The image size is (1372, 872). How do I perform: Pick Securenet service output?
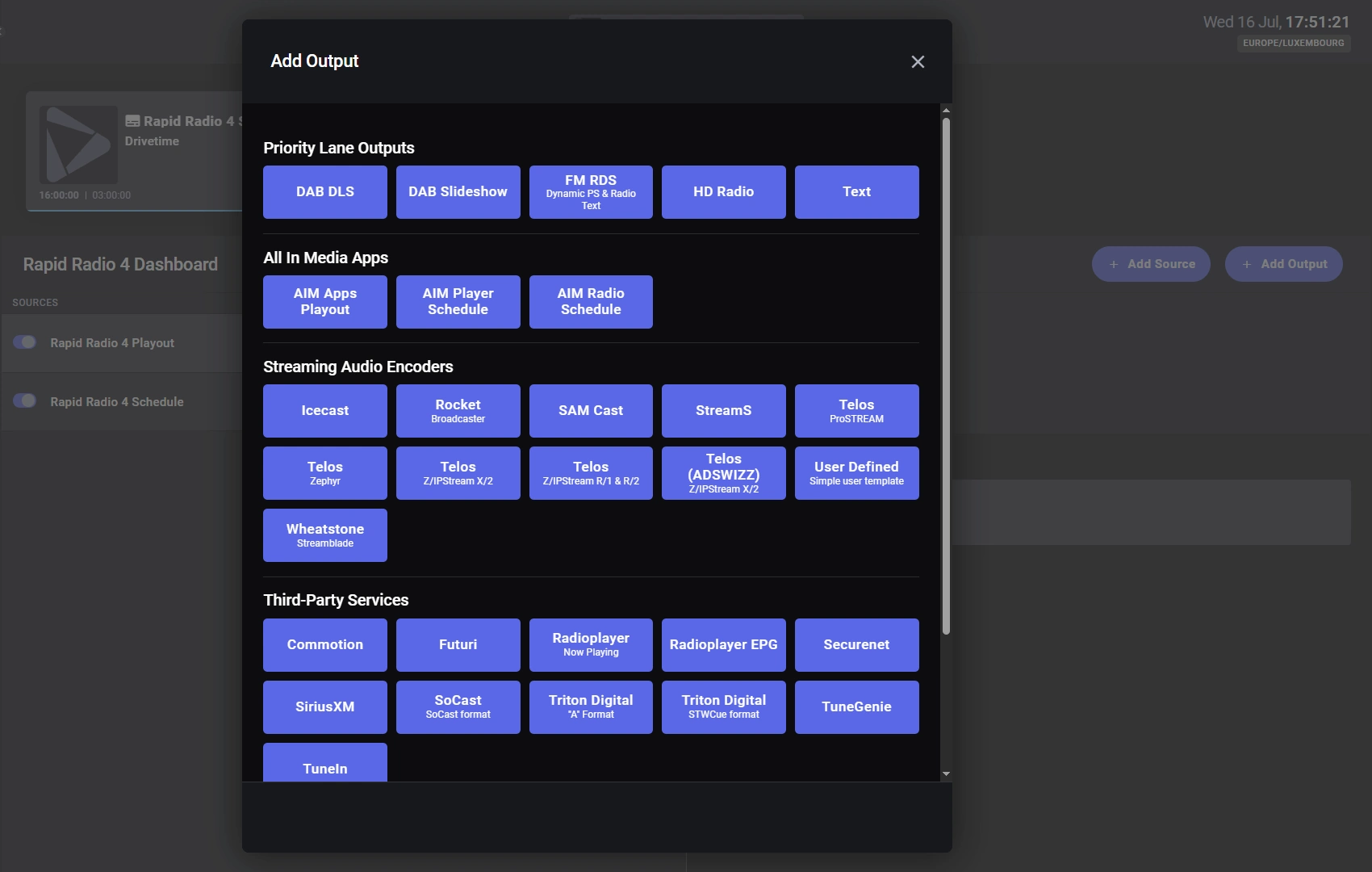click(x=857, y=645)
